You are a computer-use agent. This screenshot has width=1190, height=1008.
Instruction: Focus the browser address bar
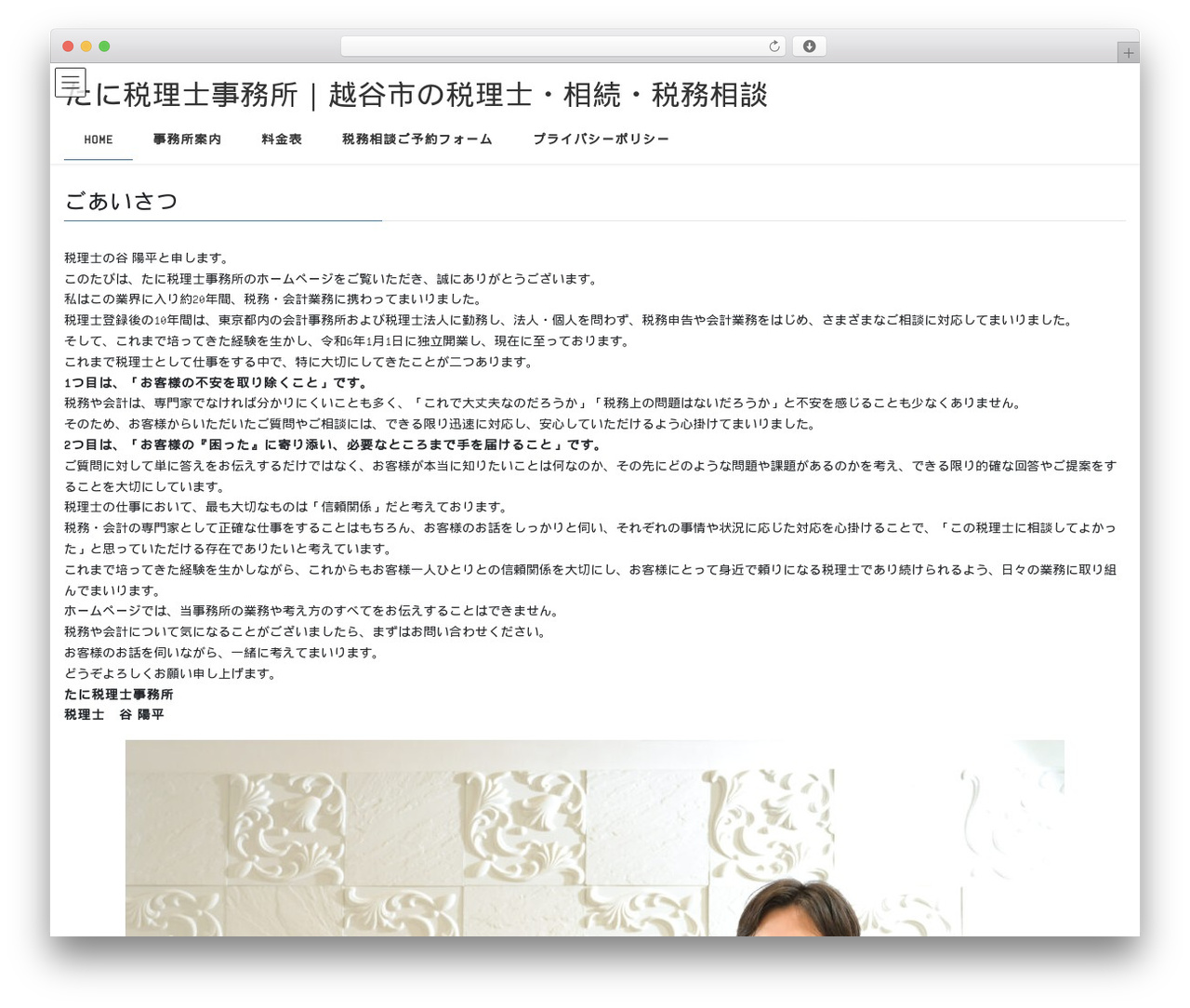(562, 46)
